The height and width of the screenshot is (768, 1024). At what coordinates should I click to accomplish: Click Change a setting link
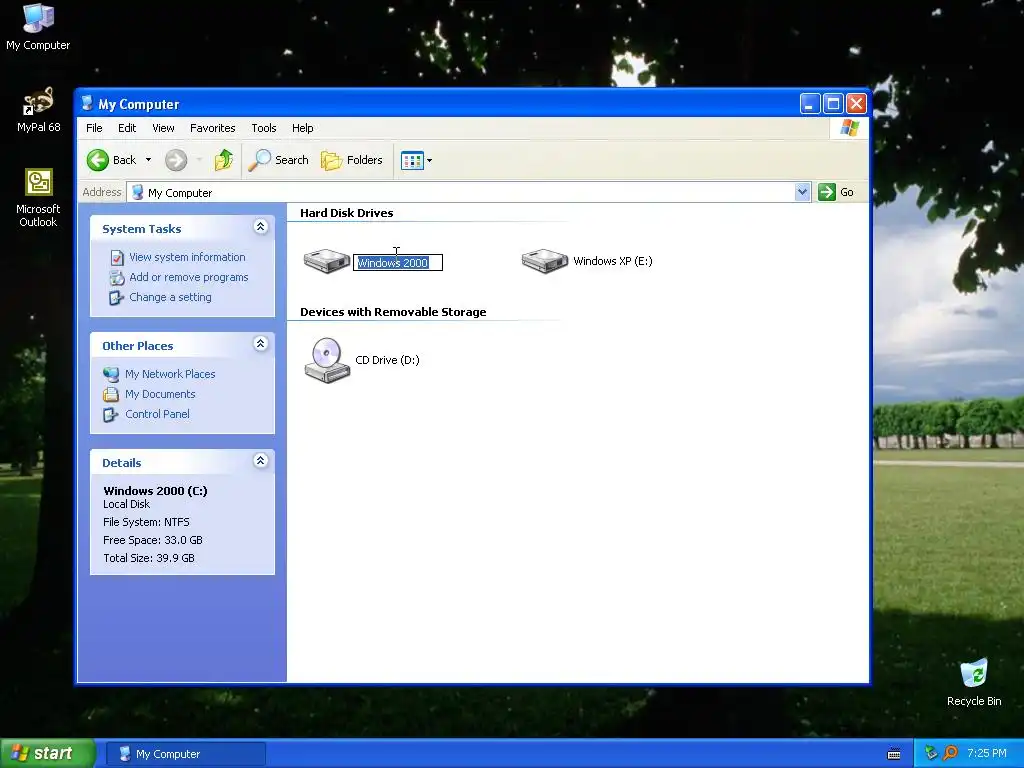(x=170, y=297)
